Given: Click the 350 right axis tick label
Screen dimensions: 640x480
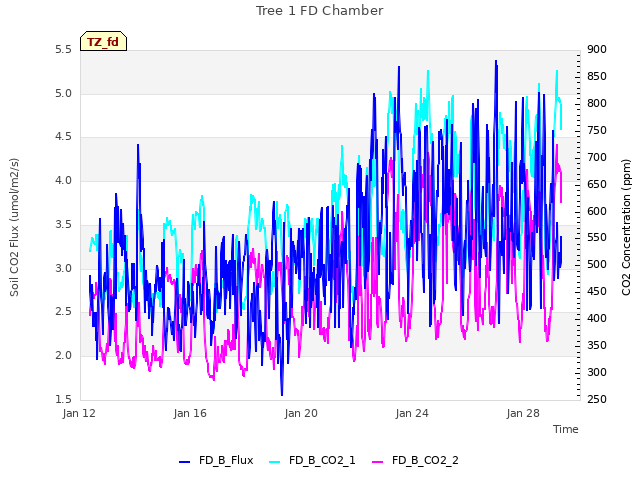Looking at the screenshot, I should 597,345.
